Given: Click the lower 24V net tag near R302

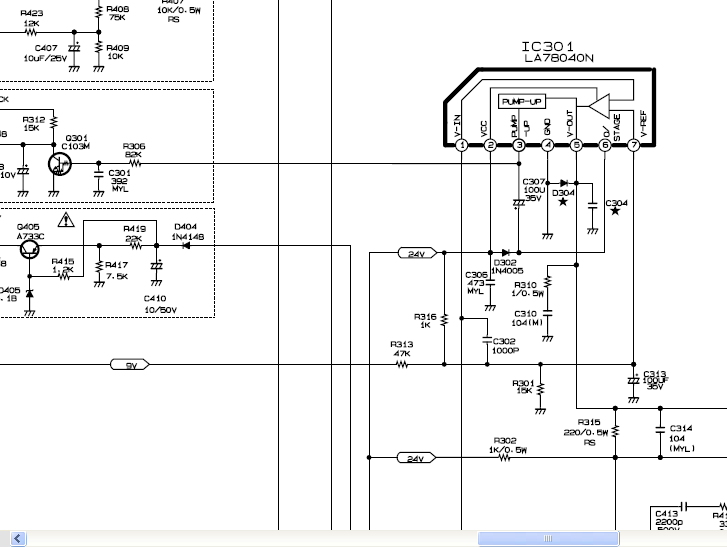Looking at the screenshot, I should [x=416, y=458].
